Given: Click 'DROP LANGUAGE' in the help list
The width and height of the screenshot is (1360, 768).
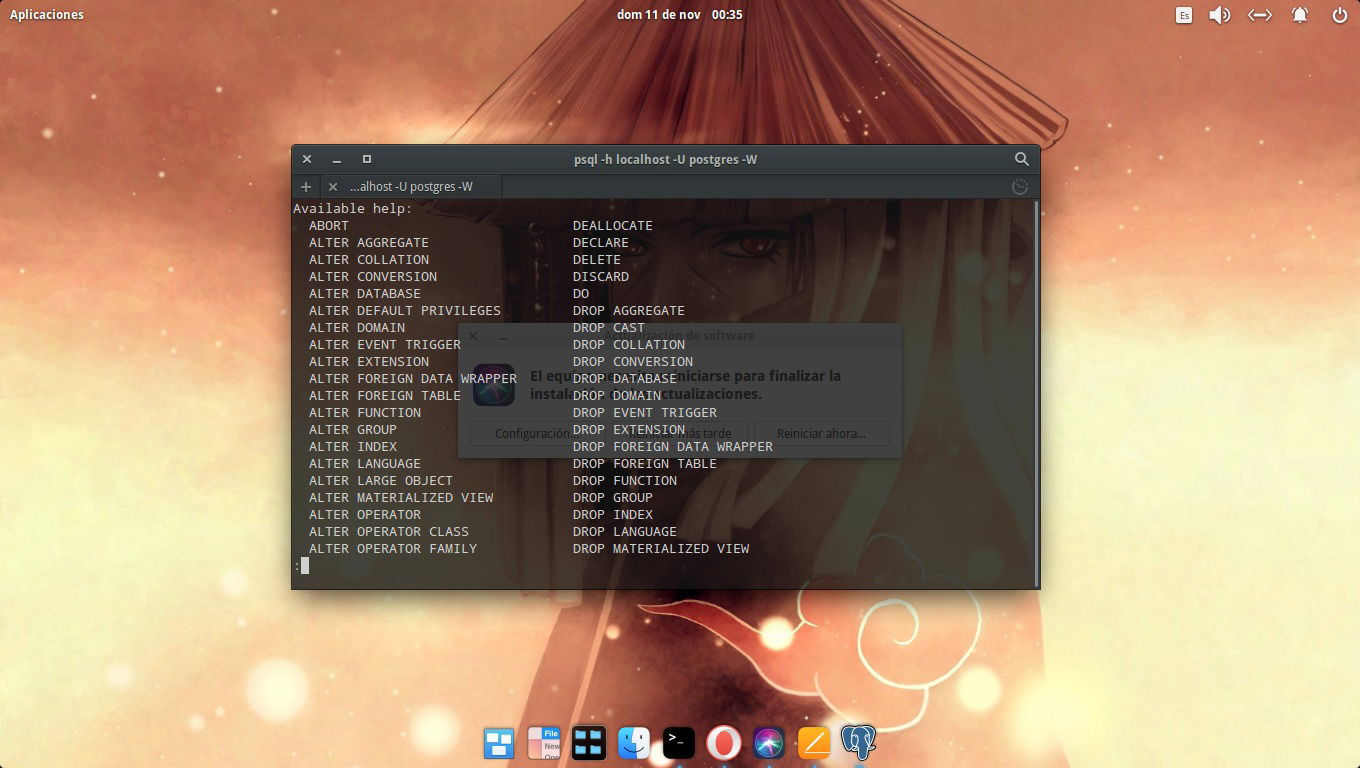Looking at the screenshot, I should click(x=625, y=531).
